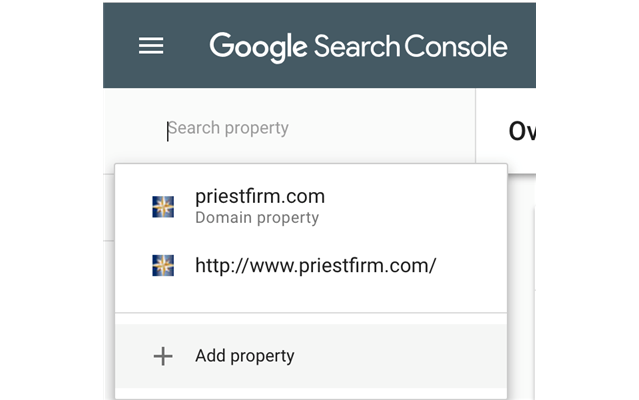This screenshot has width=639, height=400.
Task: Click the http://www.priestfirm.com/ property favicon
Action: [163, 265]
